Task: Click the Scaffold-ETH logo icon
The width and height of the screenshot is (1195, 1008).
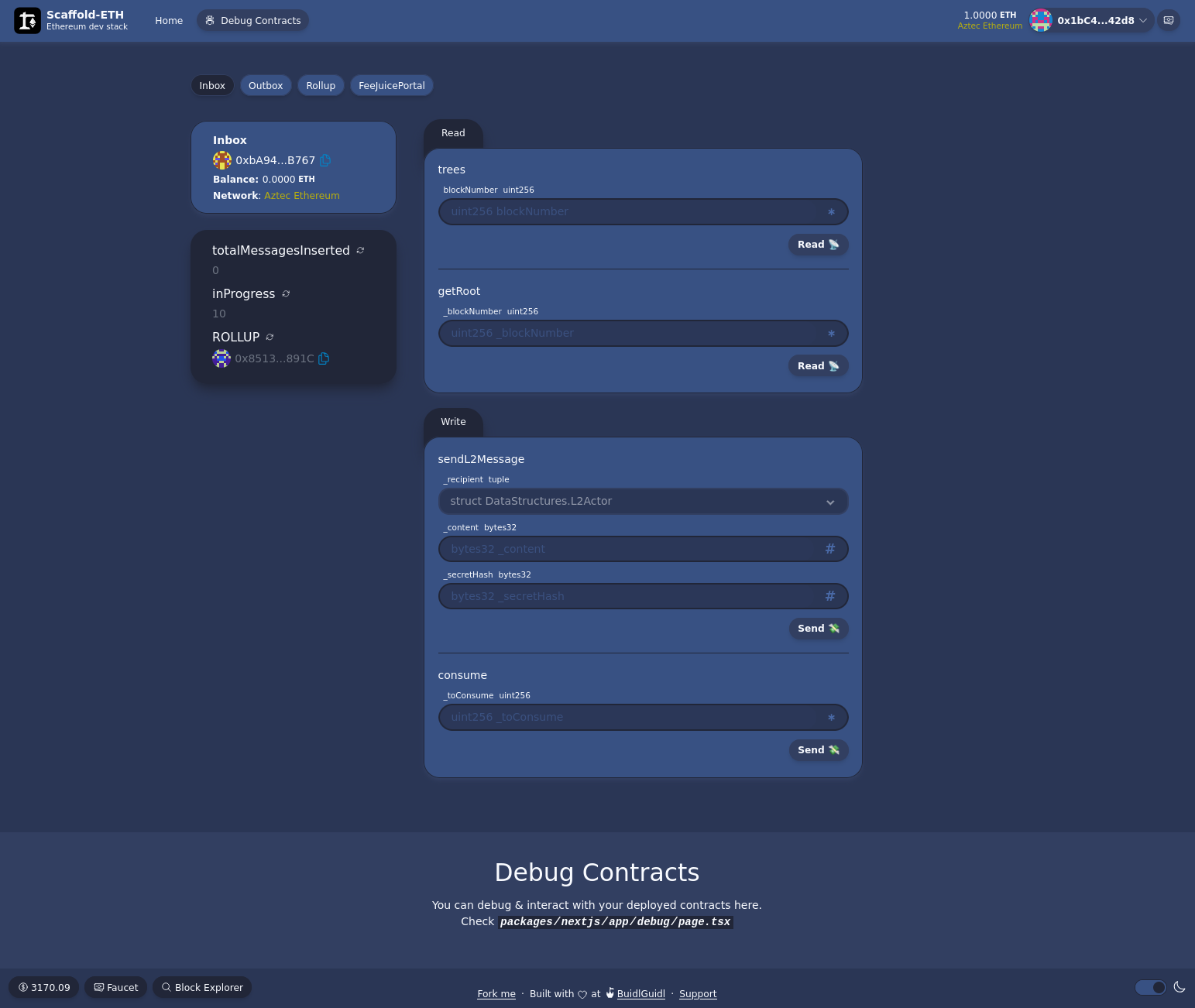Action: [27, 21]
